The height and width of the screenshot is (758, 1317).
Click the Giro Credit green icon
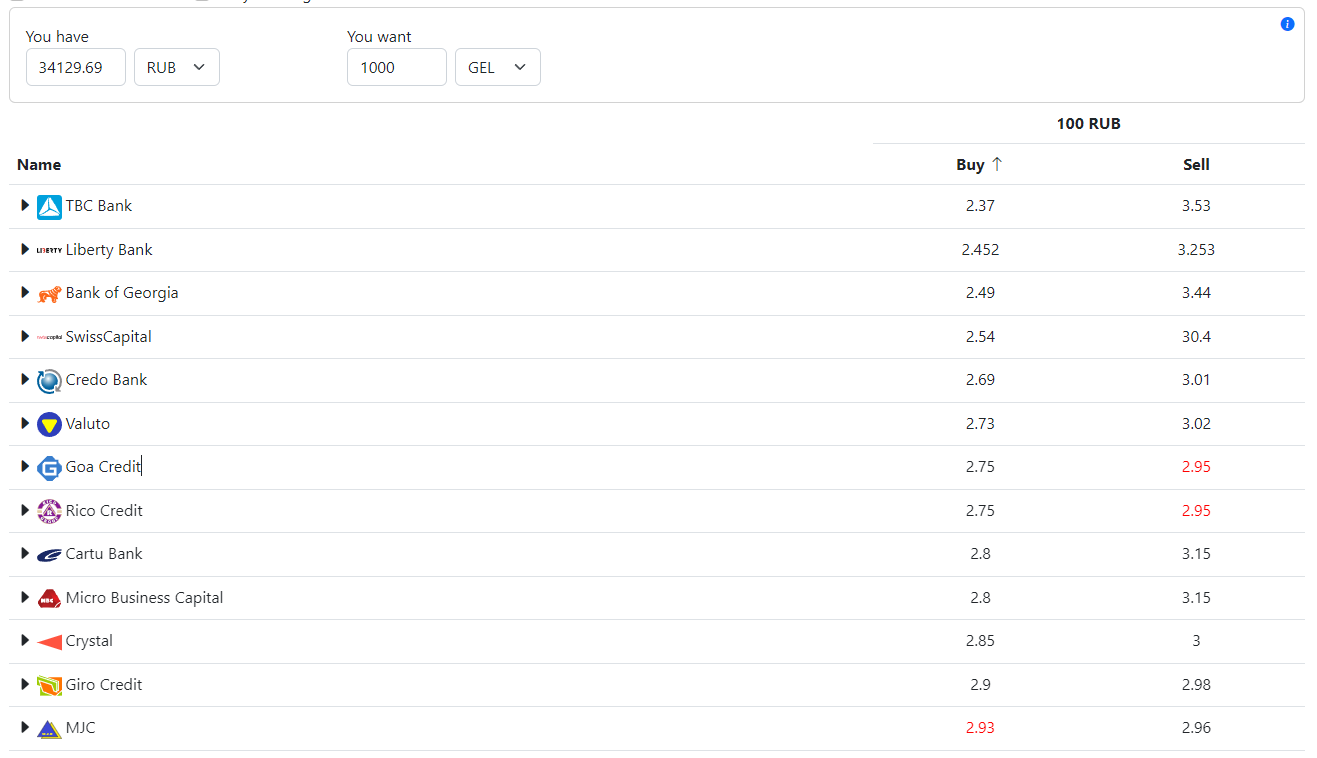pyautogui.click(x=49, y=685)
